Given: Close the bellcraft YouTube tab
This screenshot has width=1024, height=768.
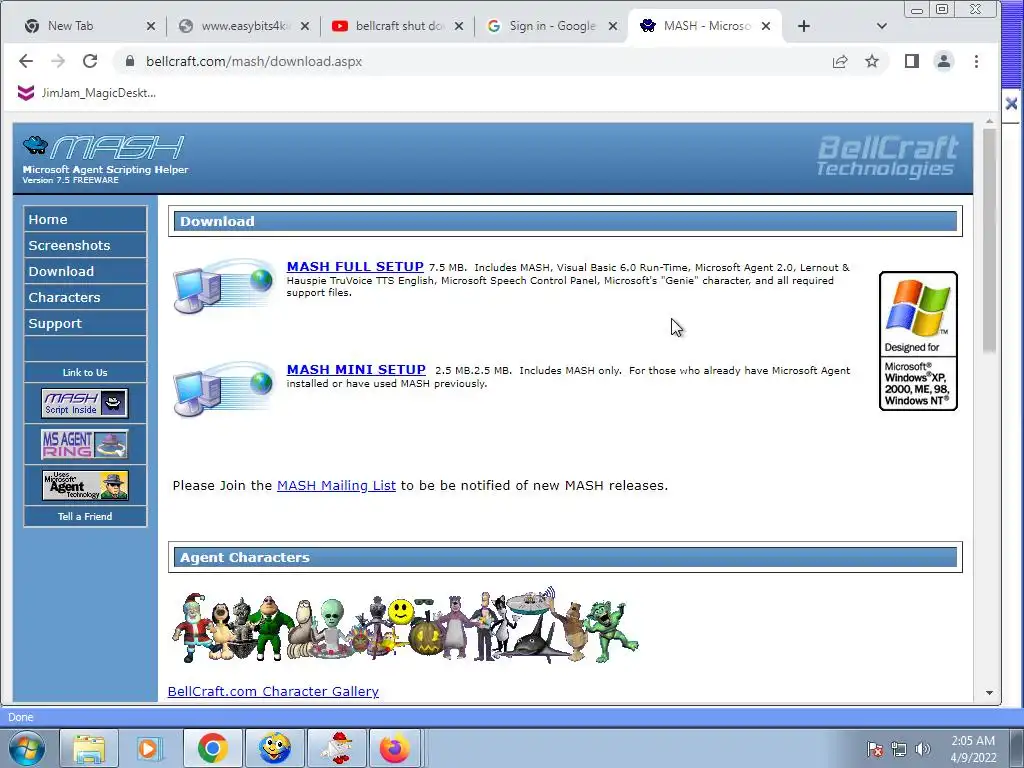Looking at the screenshot, I should pyautogui.click(x=459, y=26).
